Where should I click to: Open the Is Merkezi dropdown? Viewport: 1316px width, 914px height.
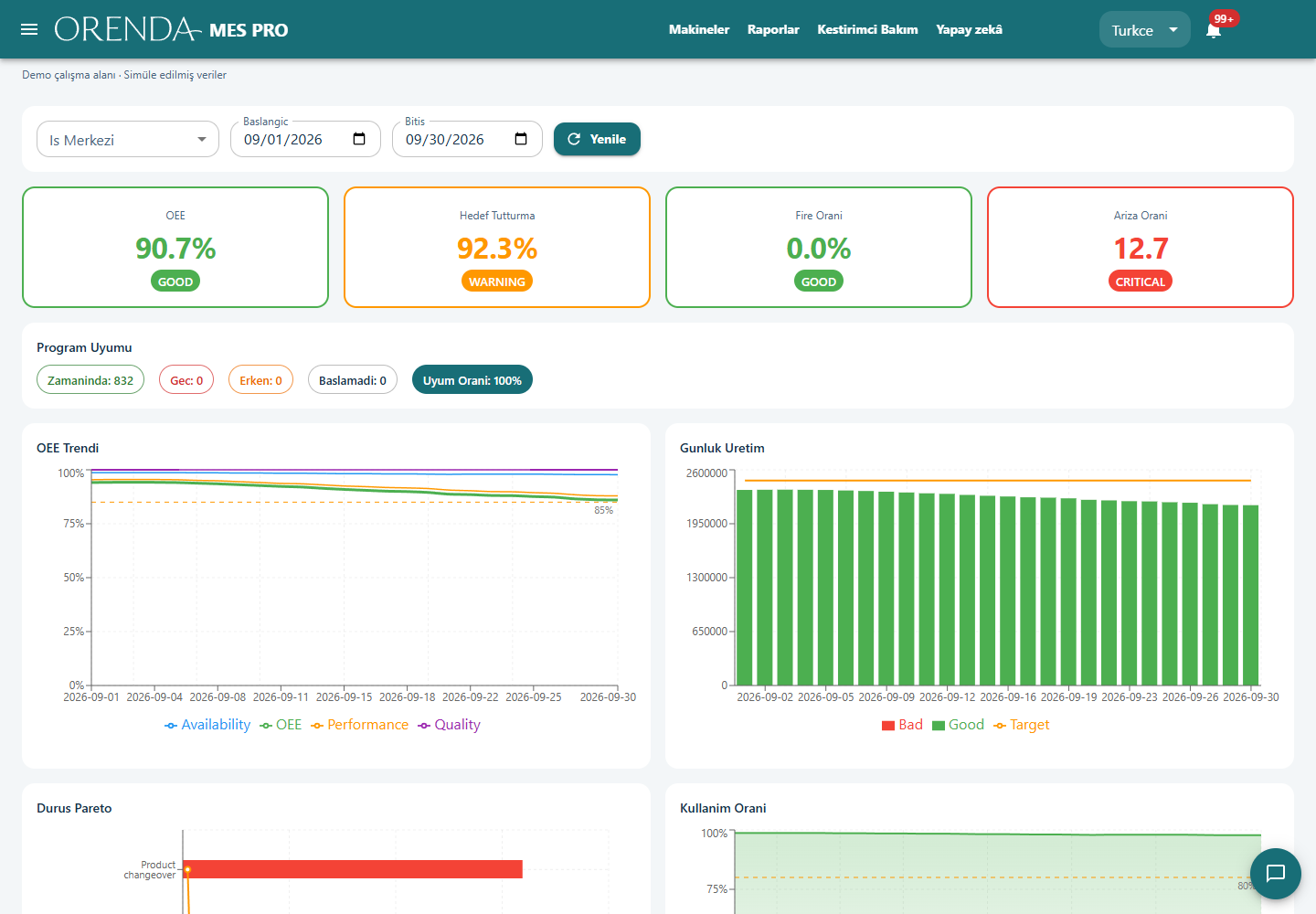coord(128,139)
